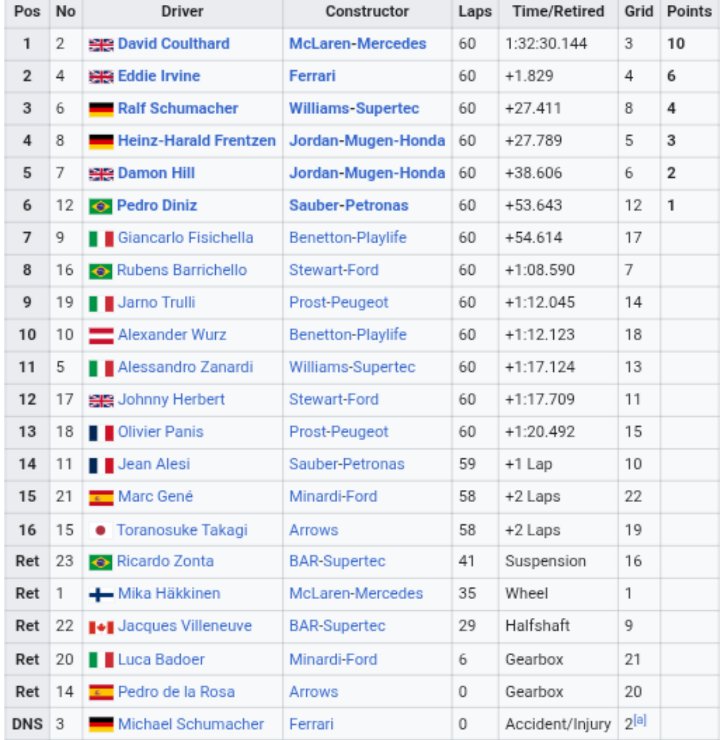Viewport: 720px width, 740px height.
Task: Click the Accident/Injury cell
Action: [558, 724]
